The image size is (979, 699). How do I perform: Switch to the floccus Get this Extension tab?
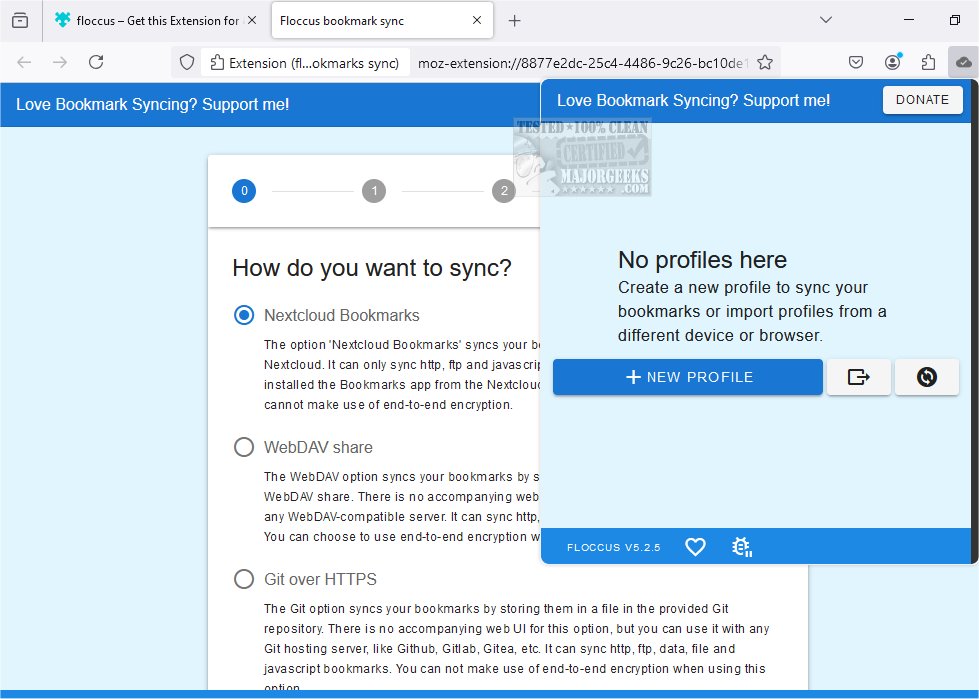pos(147,20)
